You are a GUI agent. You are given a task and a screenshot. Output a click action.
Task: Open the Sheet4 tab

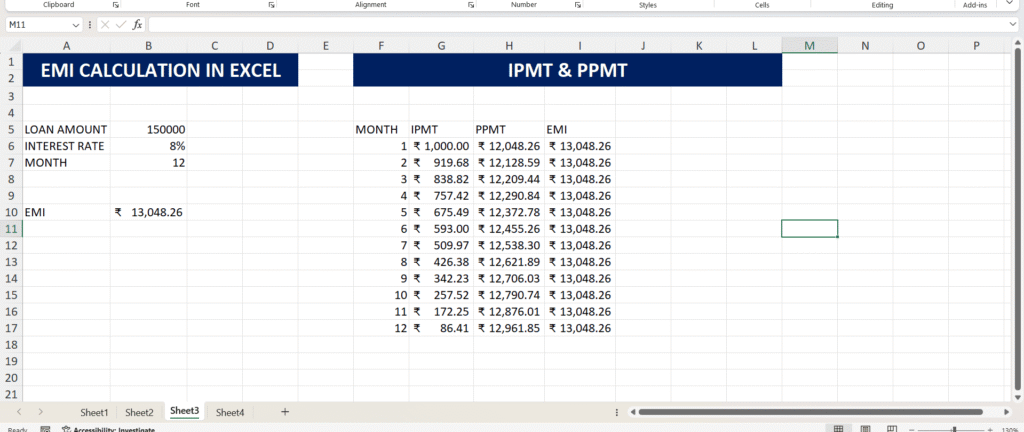(x=230, y=412)
